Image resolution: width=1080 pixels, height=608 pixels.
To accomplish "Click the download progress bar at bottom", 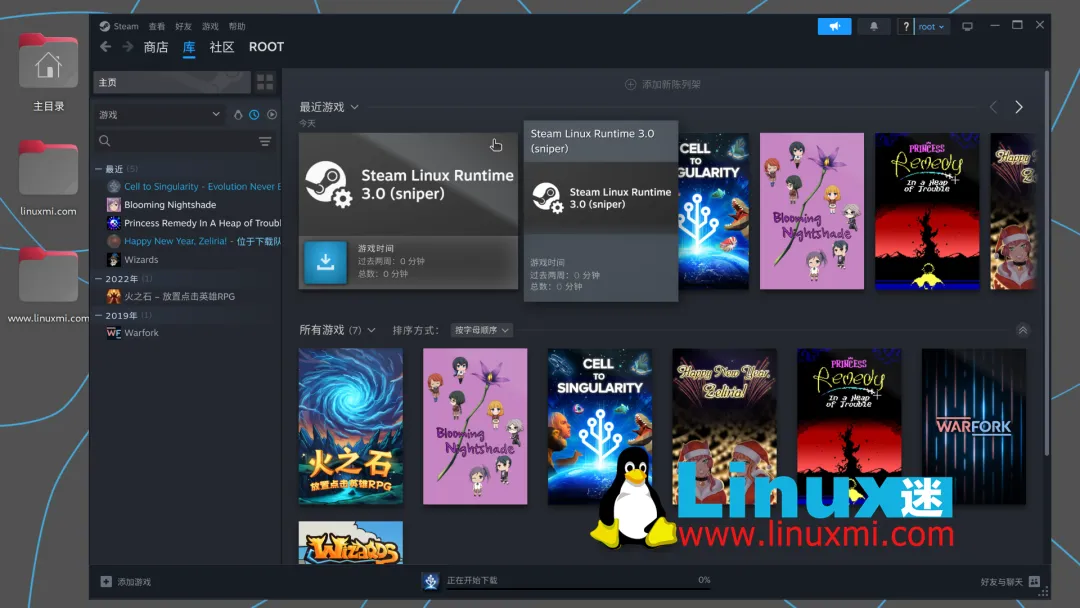I will coord(579,589).
